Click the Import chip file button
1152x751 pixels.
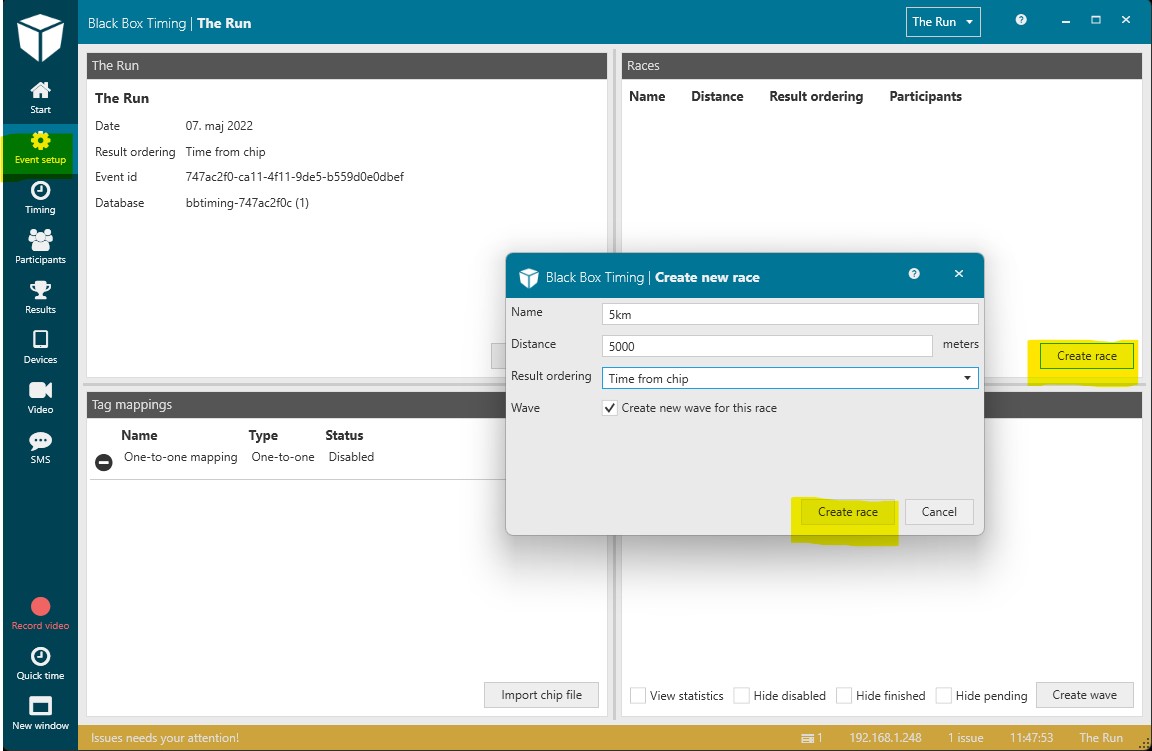pyautogui.click(x=541, y=695)
